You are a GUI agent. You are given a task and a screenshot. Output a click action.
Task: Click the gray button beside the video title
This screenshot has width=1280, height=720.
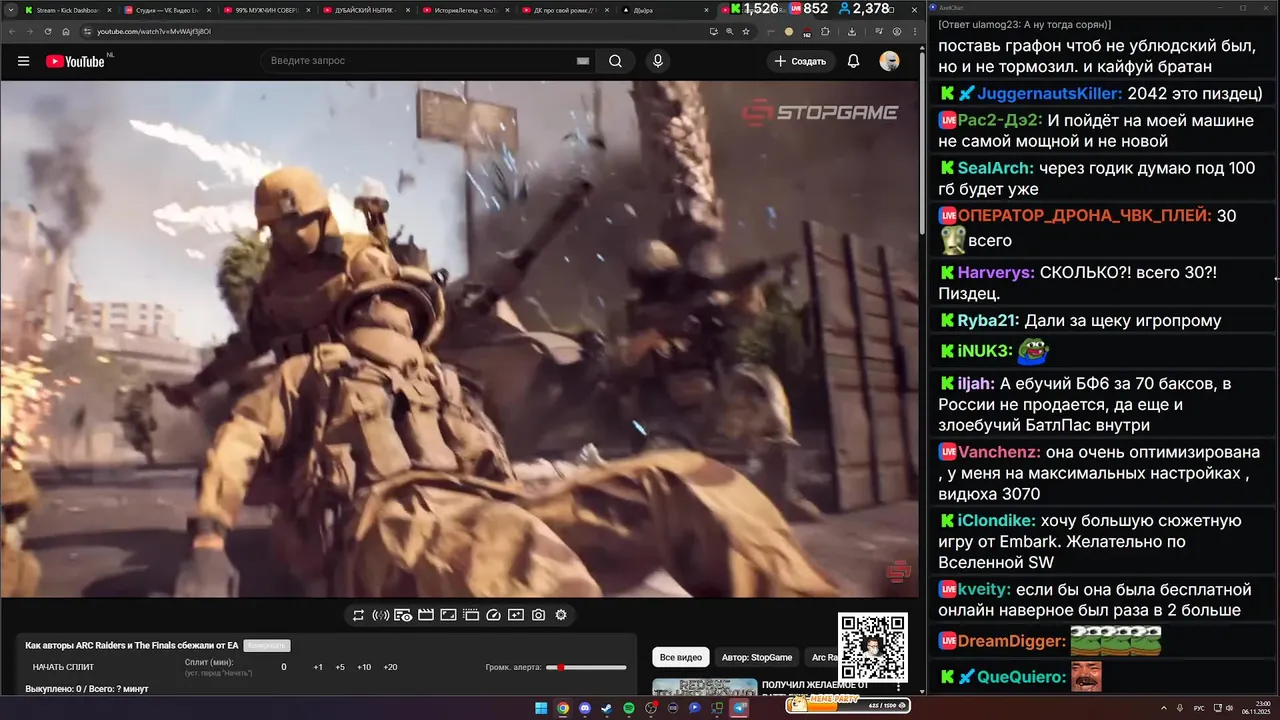pyautogui.click(x=267, y=646)
